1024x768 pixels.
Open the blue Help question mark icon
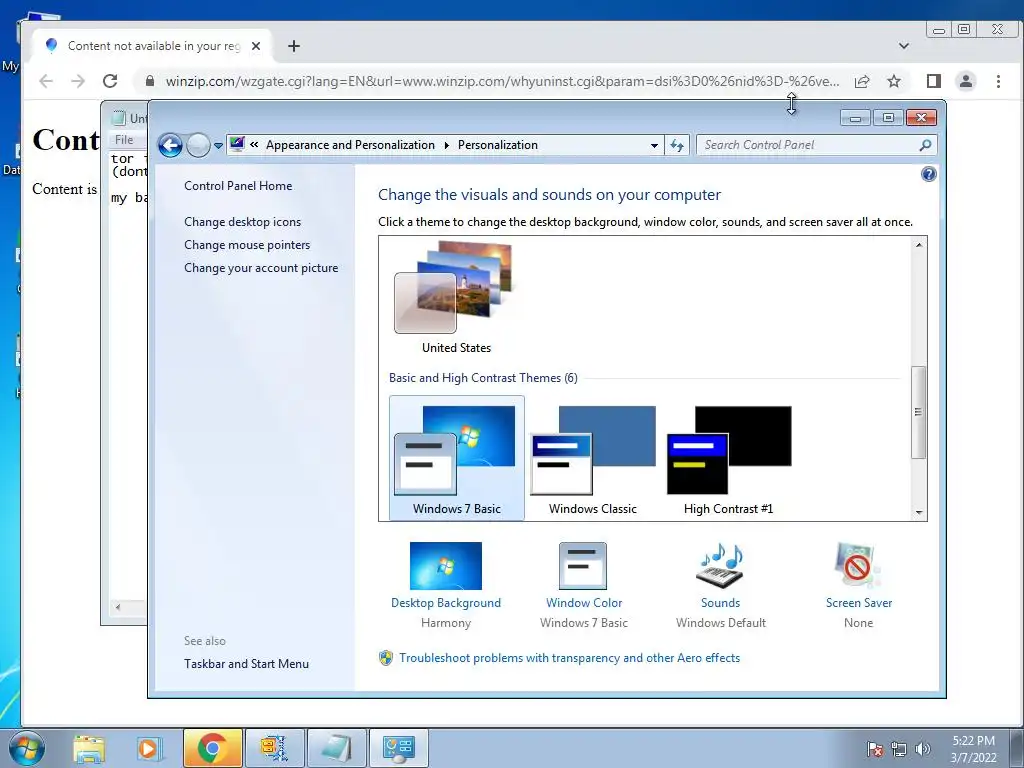click(x=928, y=174)
